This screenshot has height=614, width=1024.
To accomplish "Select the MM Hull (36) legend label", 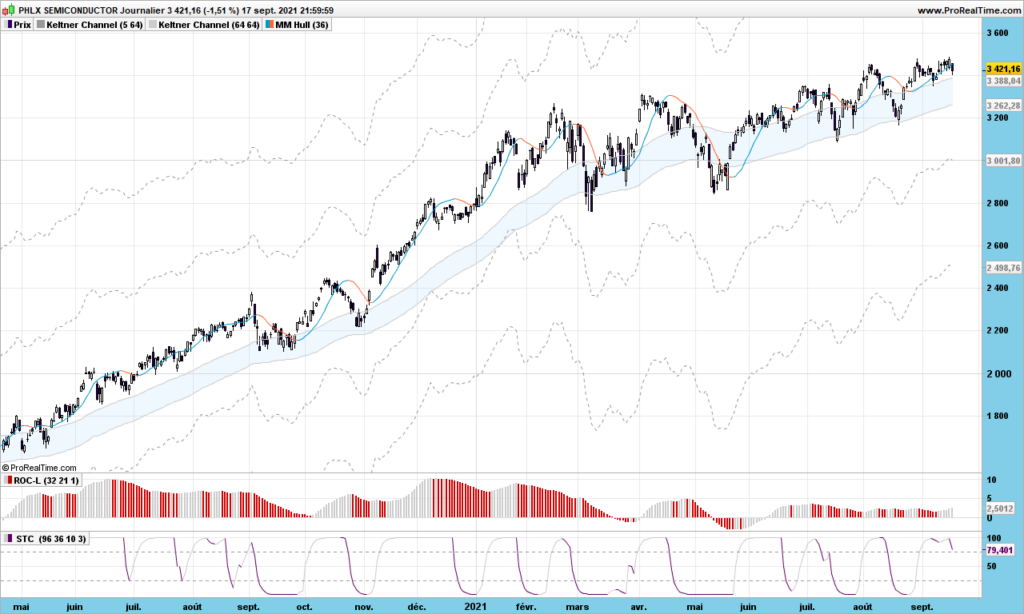I will point(302,25).
